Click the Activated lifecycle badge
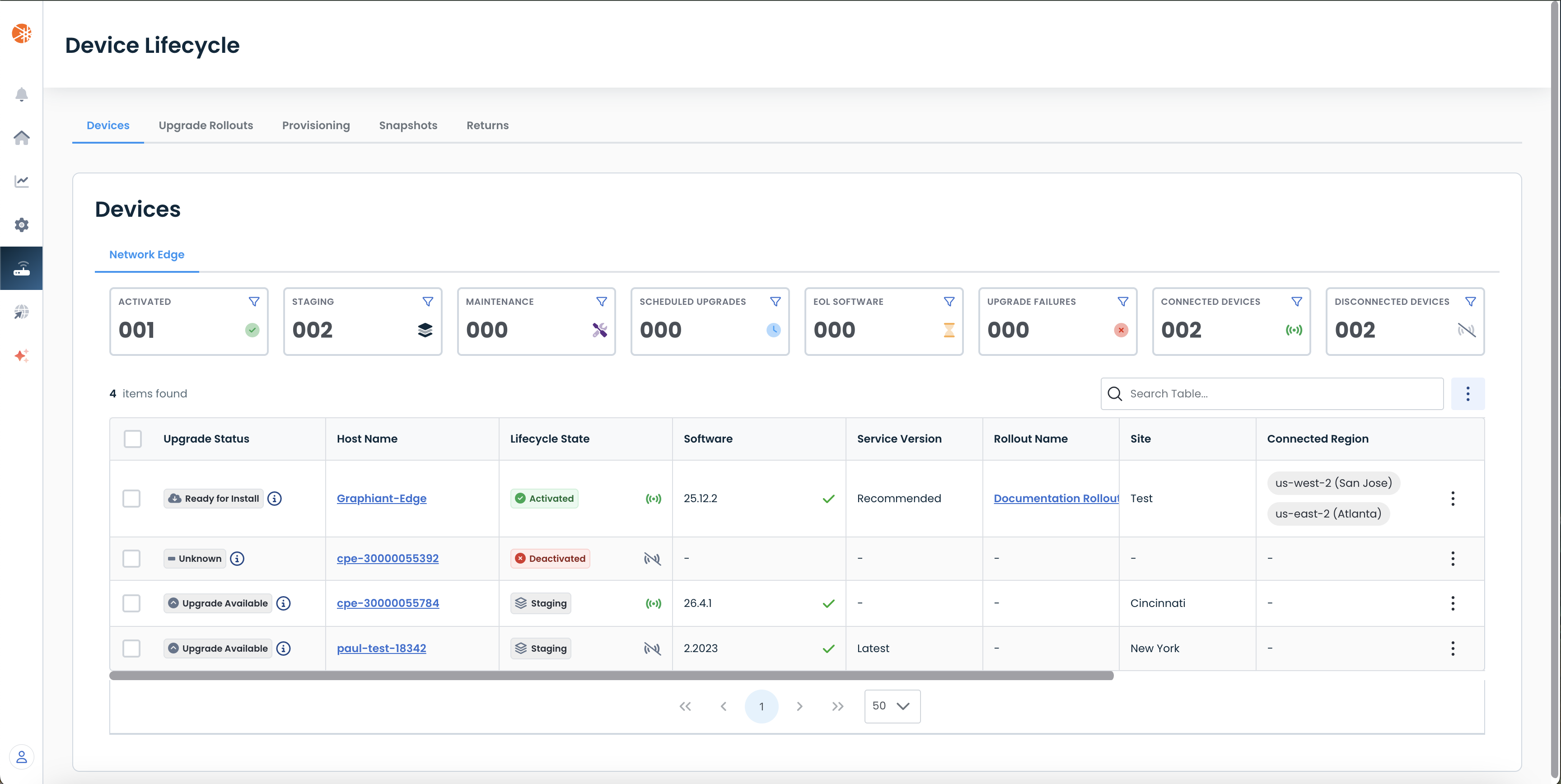Image resolution: width=1561 pixels, height=784 pixels. click(x=544, y=499)
